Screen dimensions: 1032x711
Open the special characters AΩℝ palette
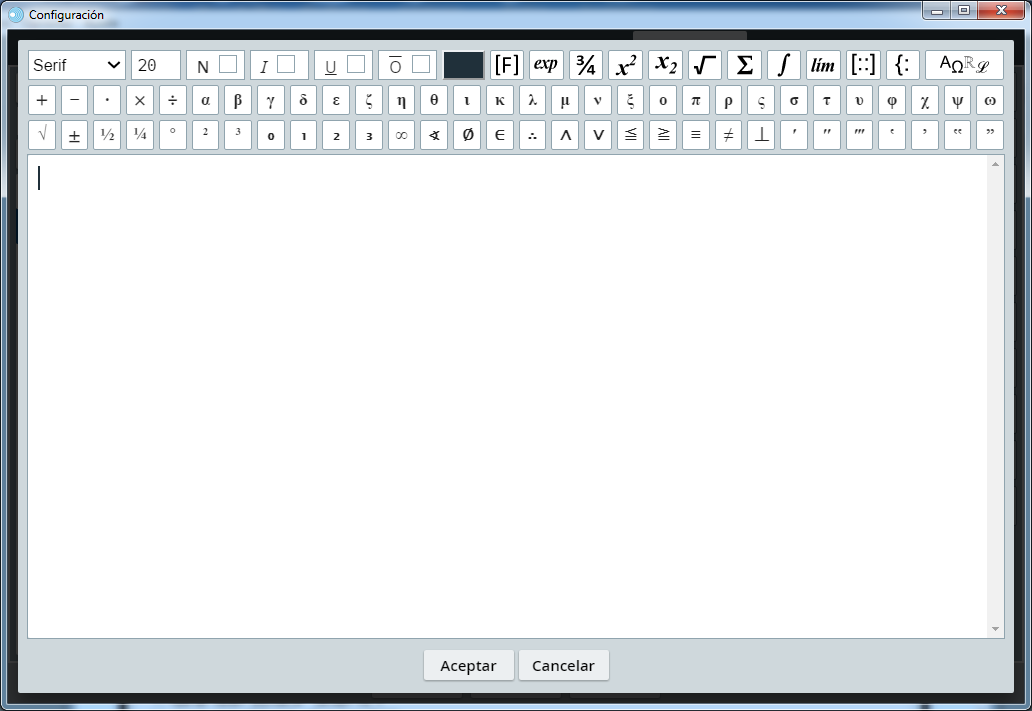point(964,65)
